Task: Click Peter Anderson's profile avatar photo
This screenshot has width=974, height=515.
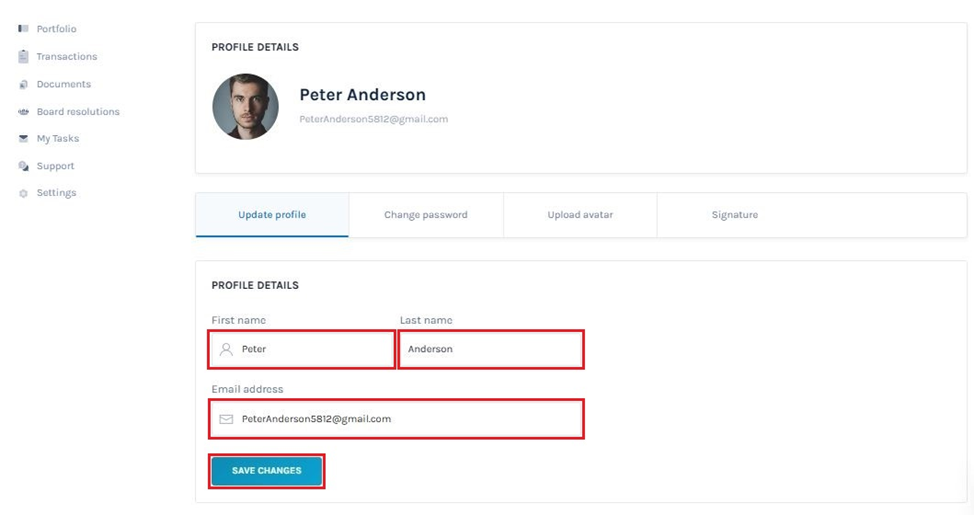Action: (245, 106)
